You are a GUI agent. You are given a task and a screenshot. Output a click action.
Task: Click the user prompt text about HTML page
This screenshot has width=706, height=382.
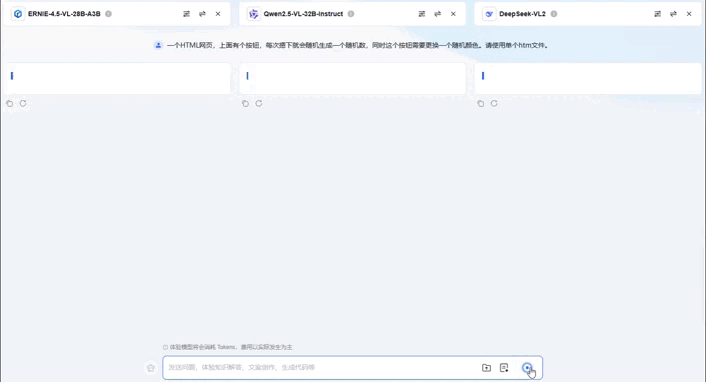[358, 45]
